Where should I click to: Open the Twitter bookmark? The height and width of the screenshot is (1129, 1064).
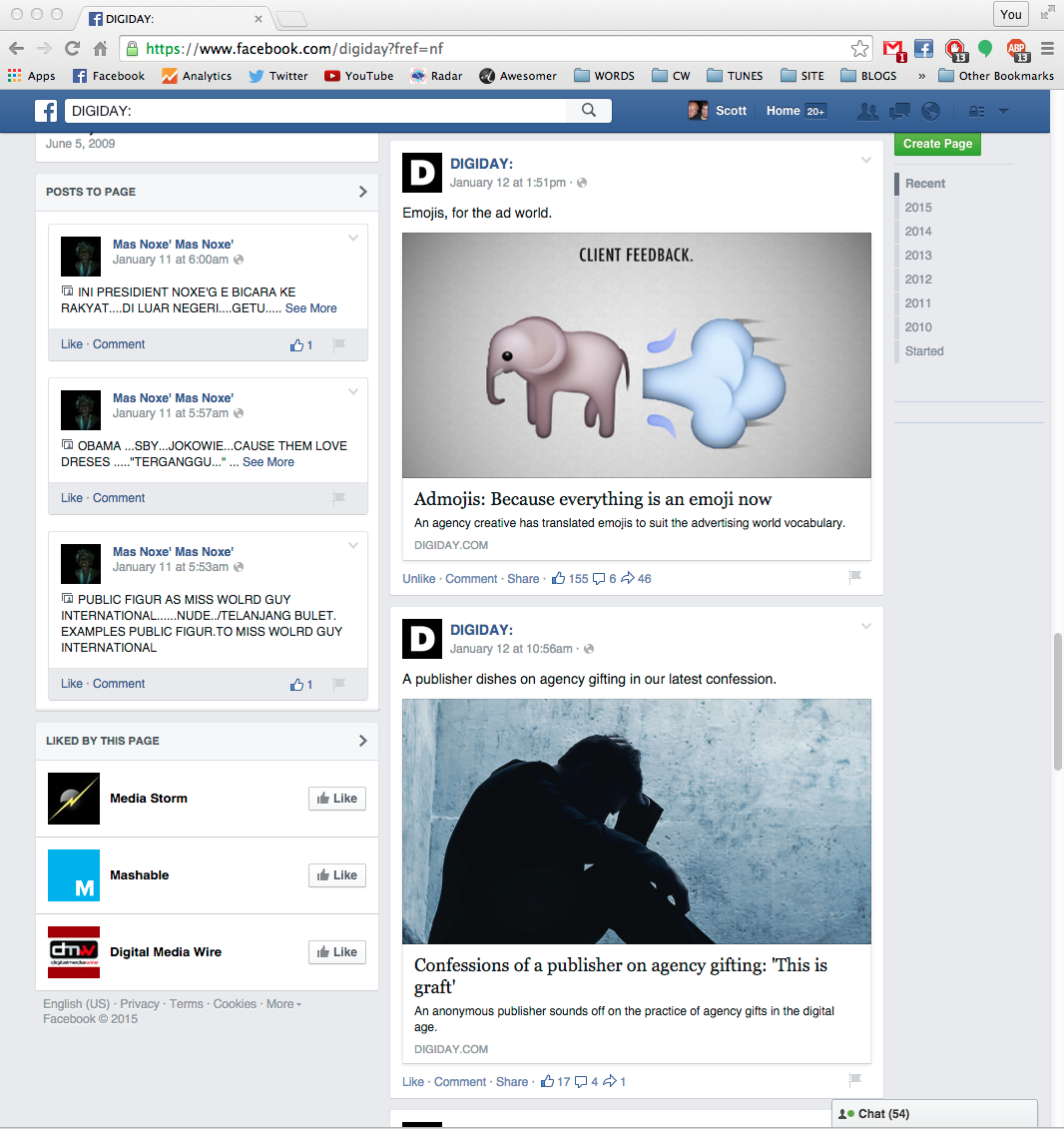278,76
